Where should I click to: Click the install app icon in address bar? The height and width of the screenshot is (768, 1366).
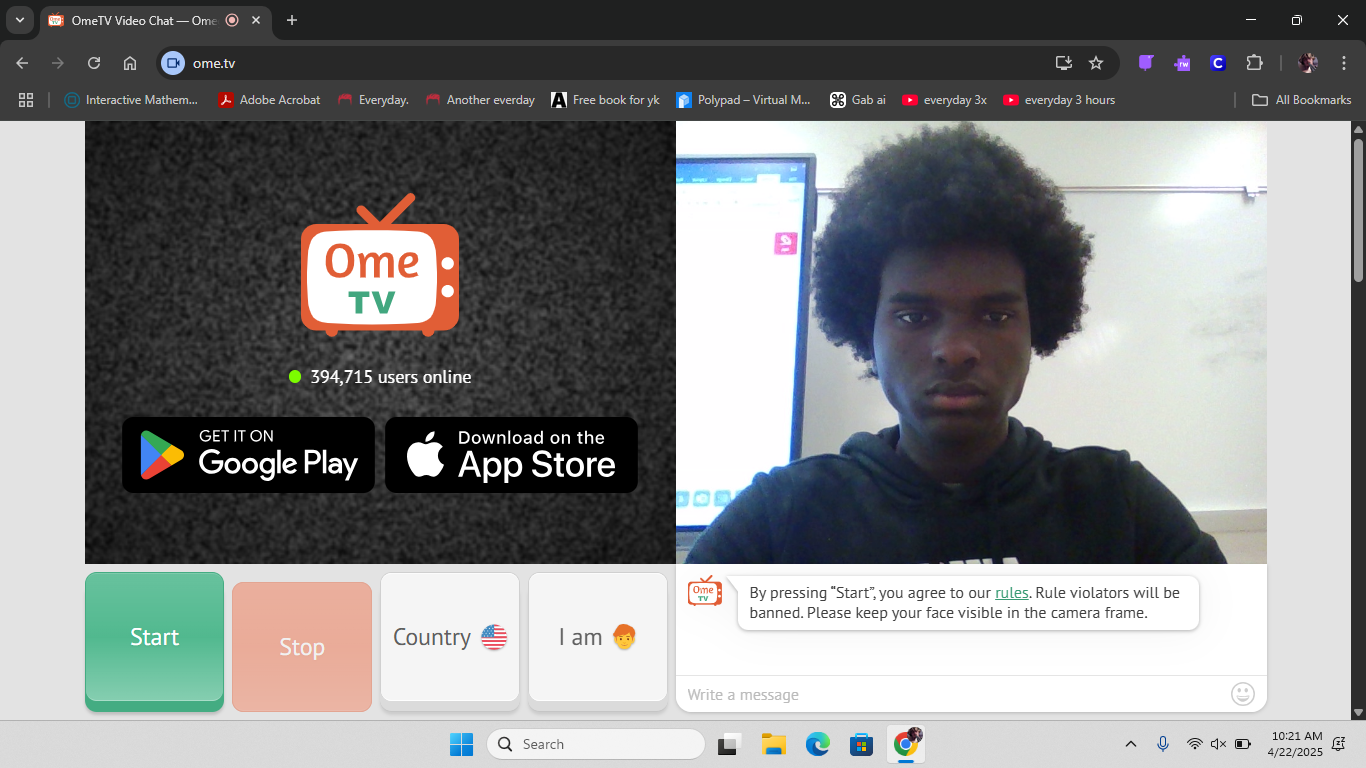(1064, 63)
